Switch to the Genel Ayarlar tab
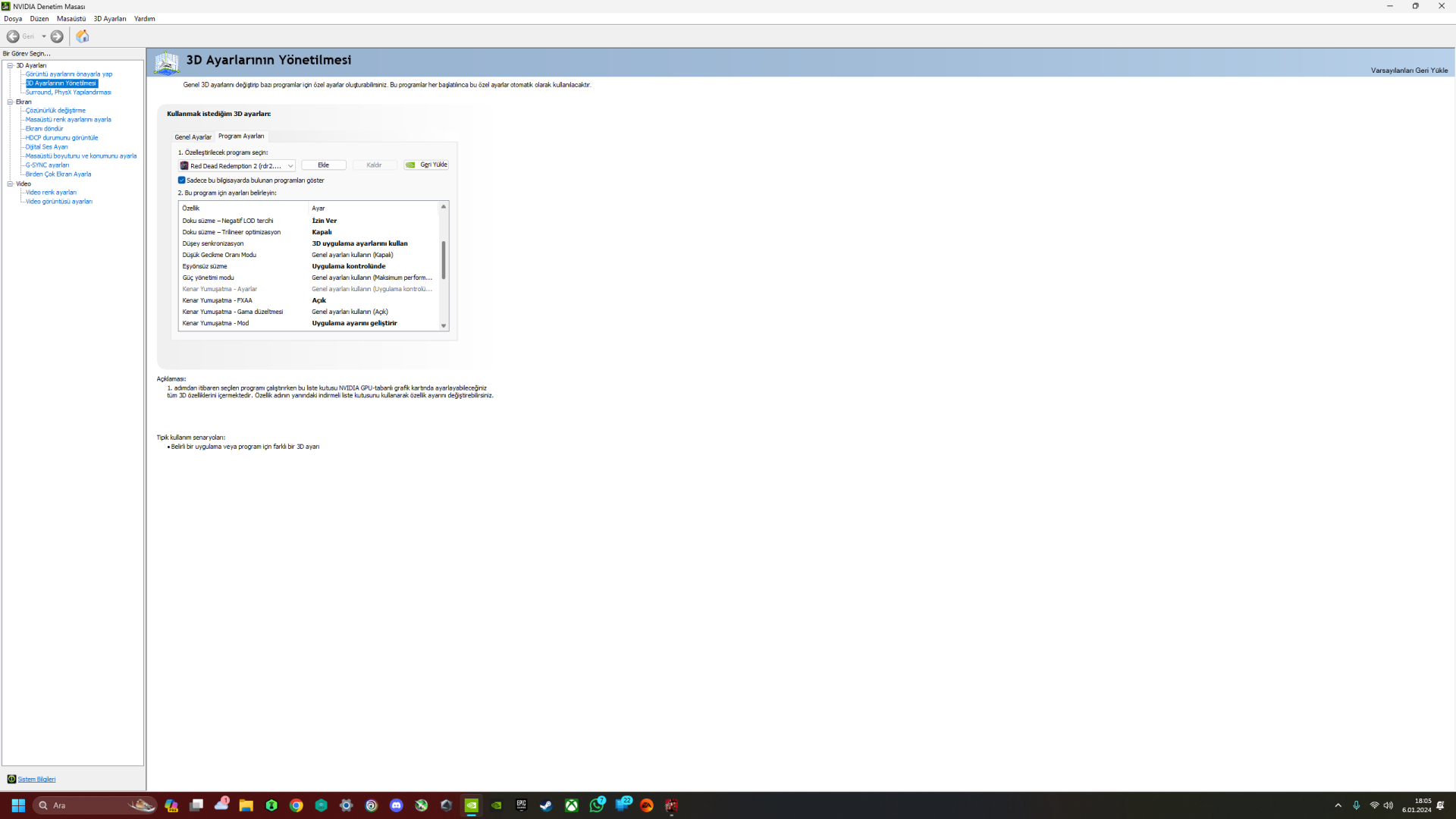Viewport: 1456px width, 819px height. (x=193, y=137)
